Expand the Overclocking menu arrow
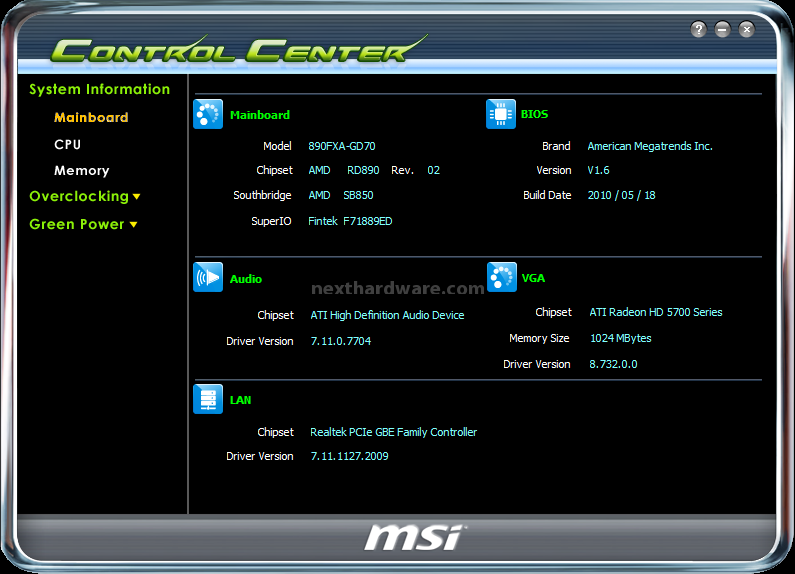This screenshot has height=574, width=795. [x=136, y=197]
